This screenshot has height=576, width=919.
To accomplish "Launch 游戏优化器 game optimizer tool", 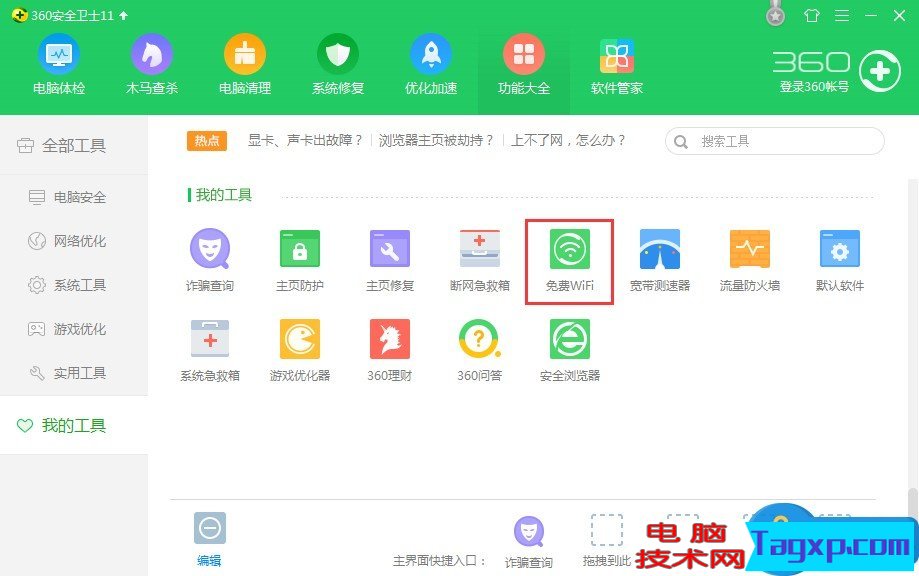I will tap(299, 350).
